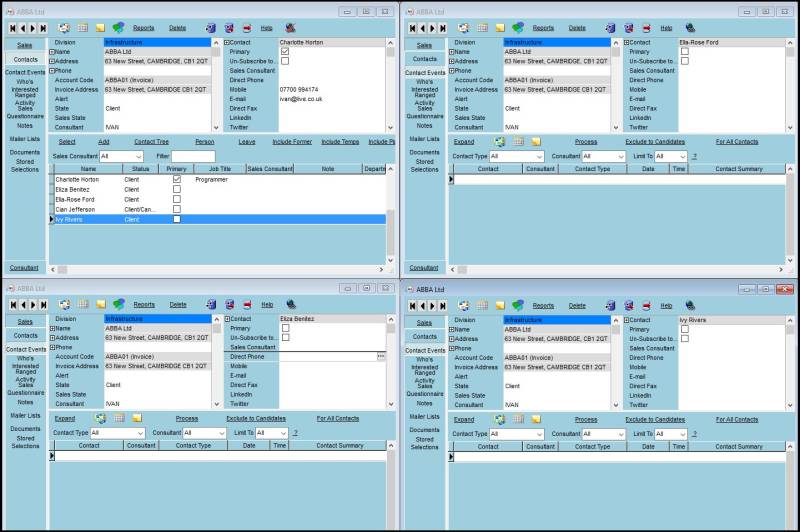Click top toolbar yellow note icon, Ivy Rivers window

point(500,306)
